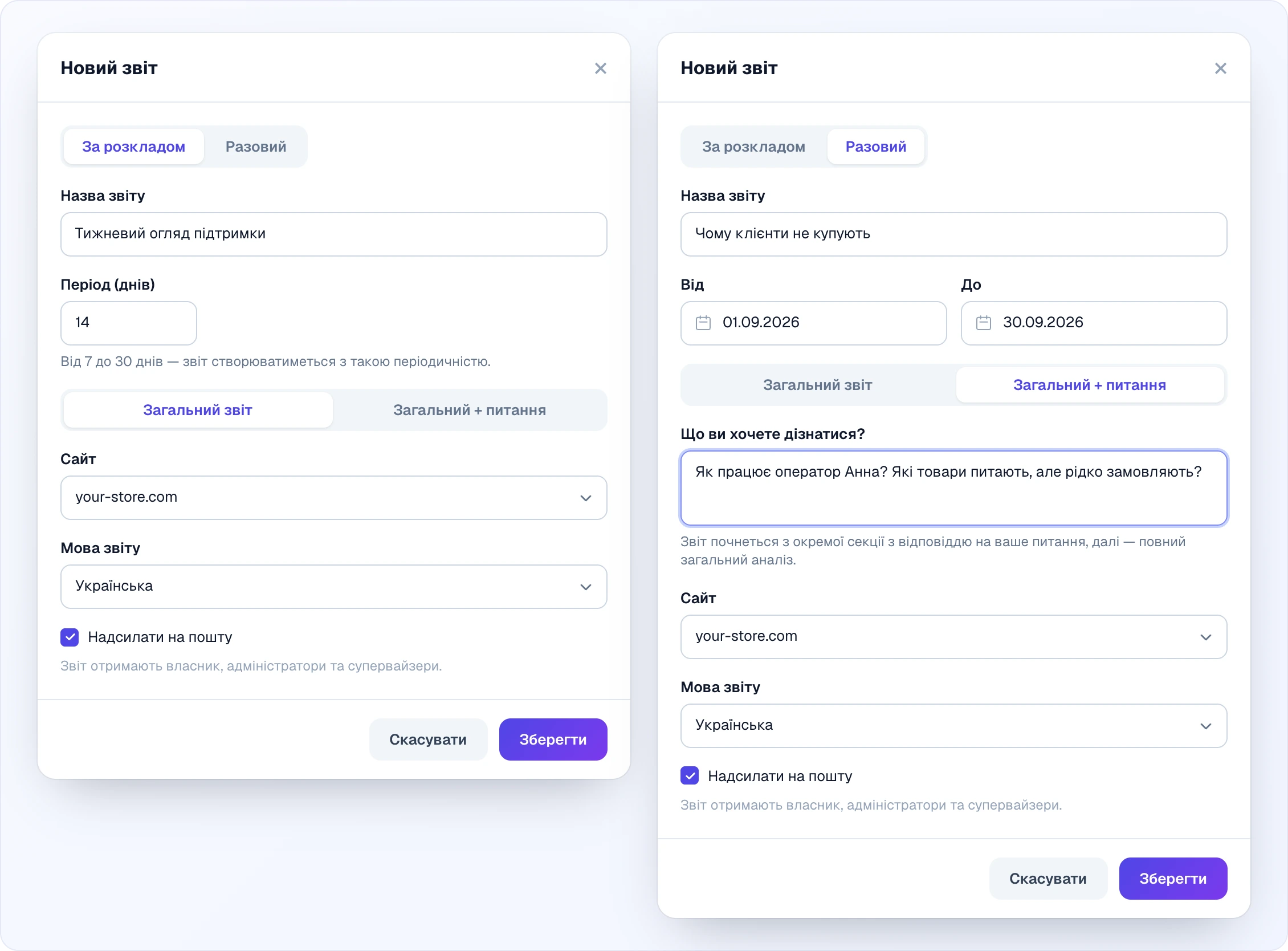Click the Що ви хочете дізнатися textarea
Viewport: 1288px width, 951px height.
point(953,488)
